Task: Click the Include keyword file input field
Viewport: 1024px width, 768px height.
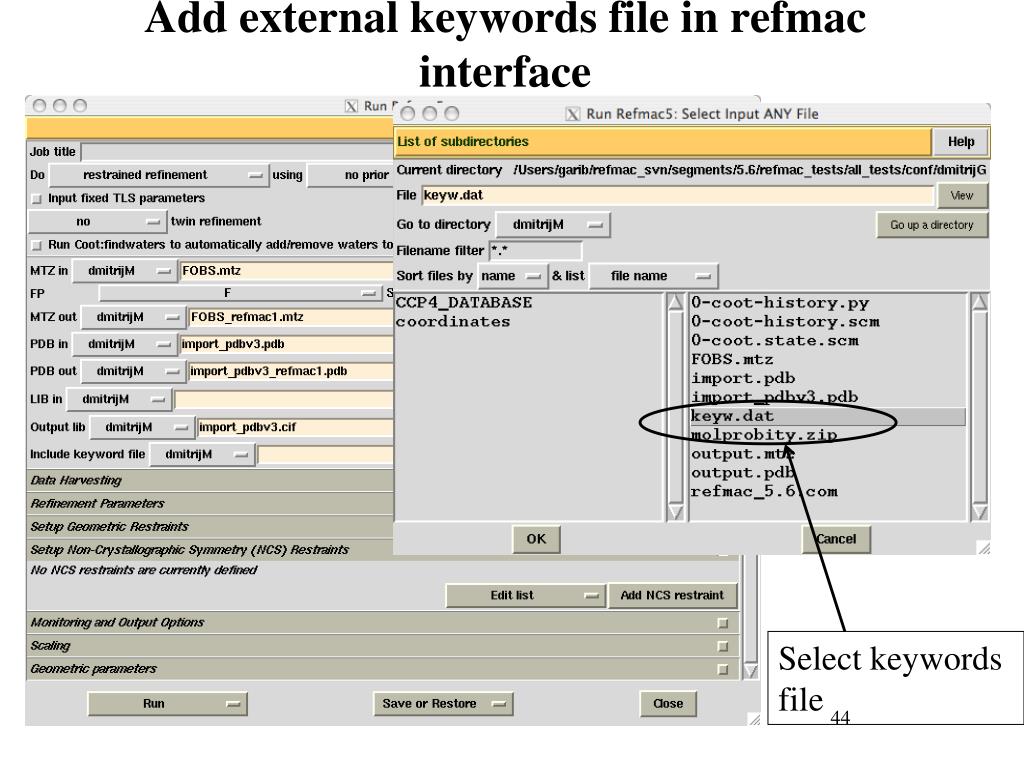Action: [x=326, y=455]
